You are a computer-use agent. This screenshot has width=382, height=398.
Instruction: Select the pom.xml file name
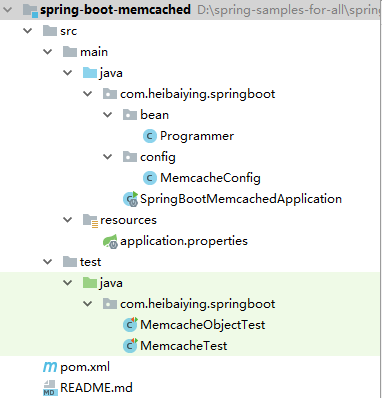pos(85,367)
